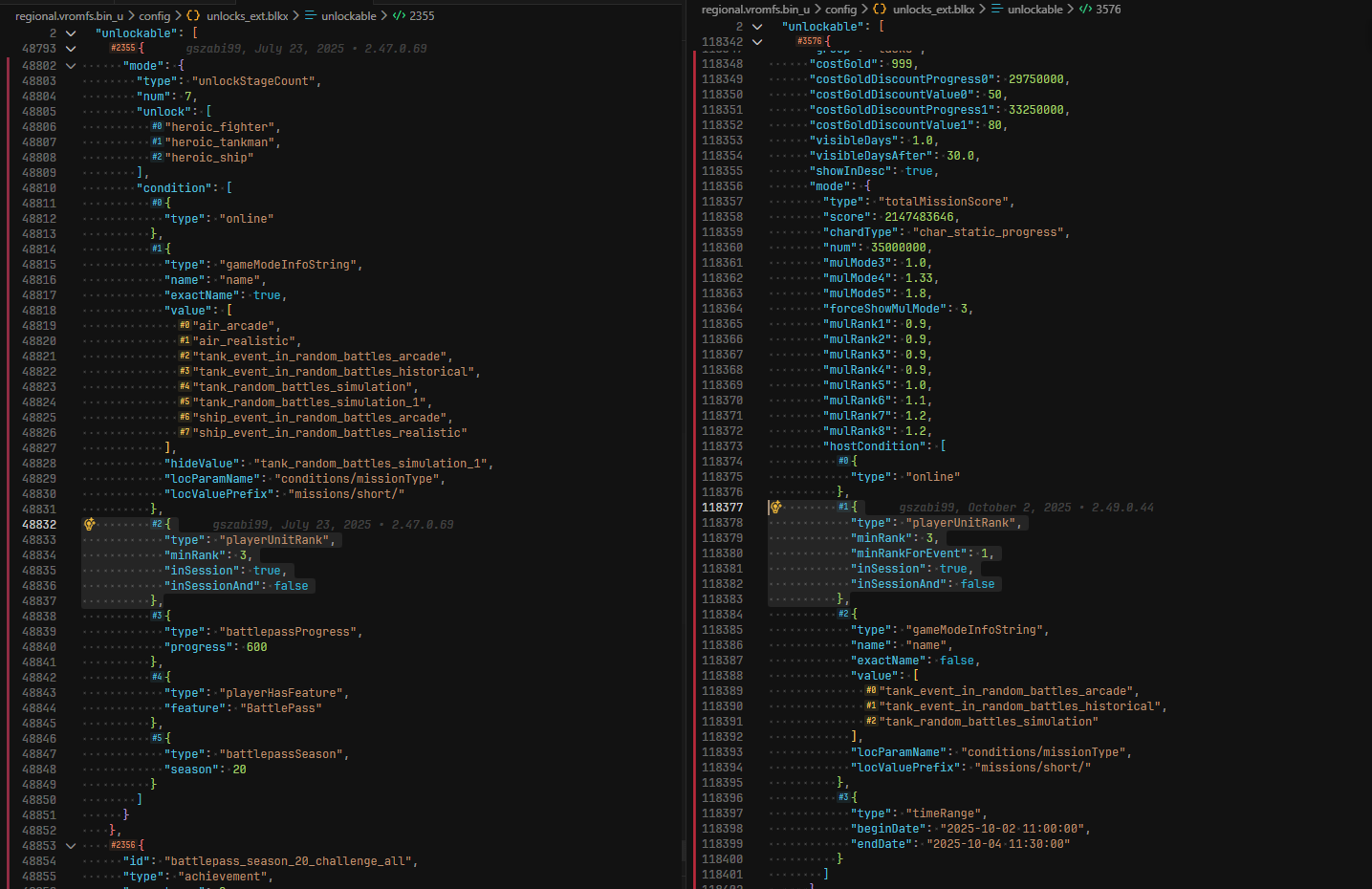The width and height of the screenshot is (1372, 889).
Task: Click the JSON braces icon in right breadcrumb
Action: point(880,10)
